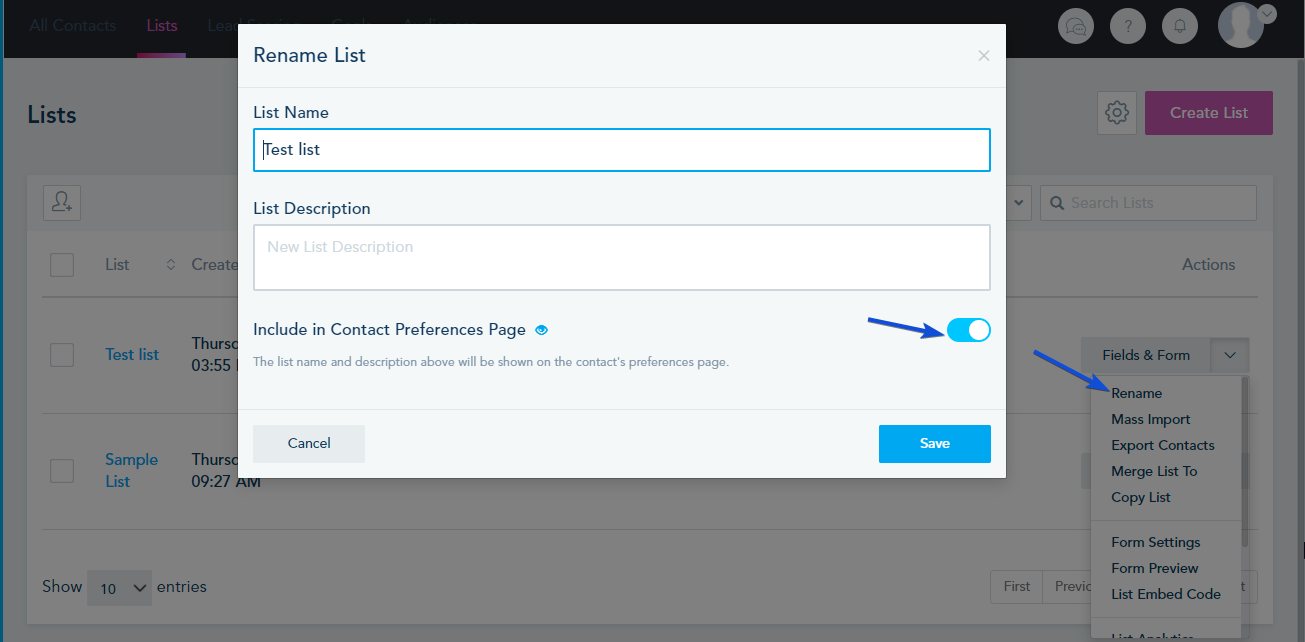Viewport: 1305px width, 642px height.
Task: Close the Rename List dialog with X
Action: click(984, 56)
